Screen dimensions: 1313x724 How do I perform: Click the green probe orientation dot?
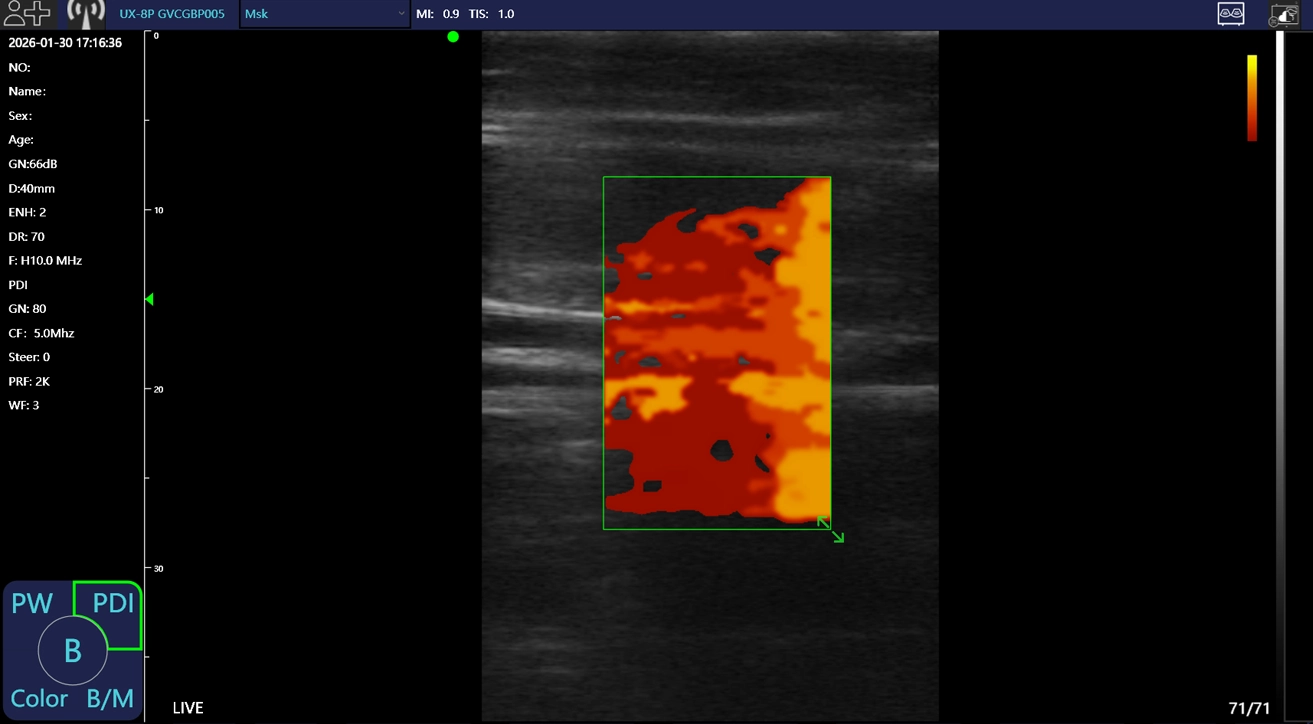click(453, 37)
